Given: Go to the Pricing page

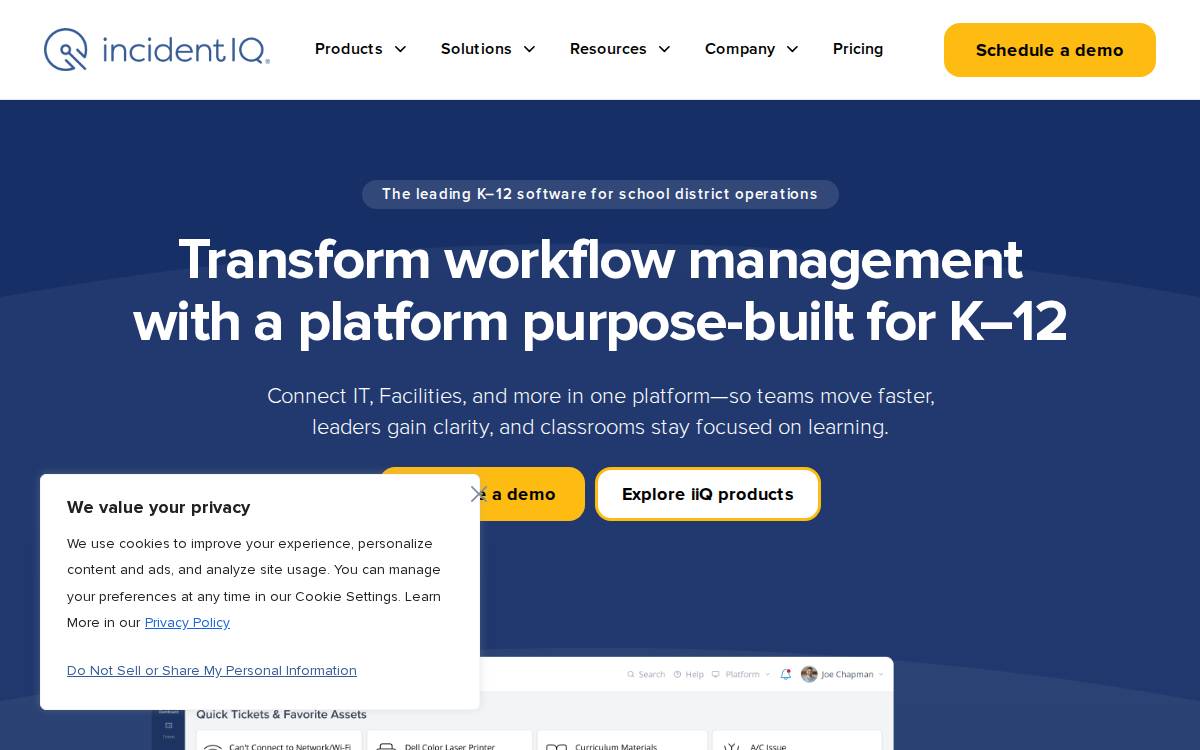Looking at the screenshot, I should pyautogui.click(x=858, y=49).
